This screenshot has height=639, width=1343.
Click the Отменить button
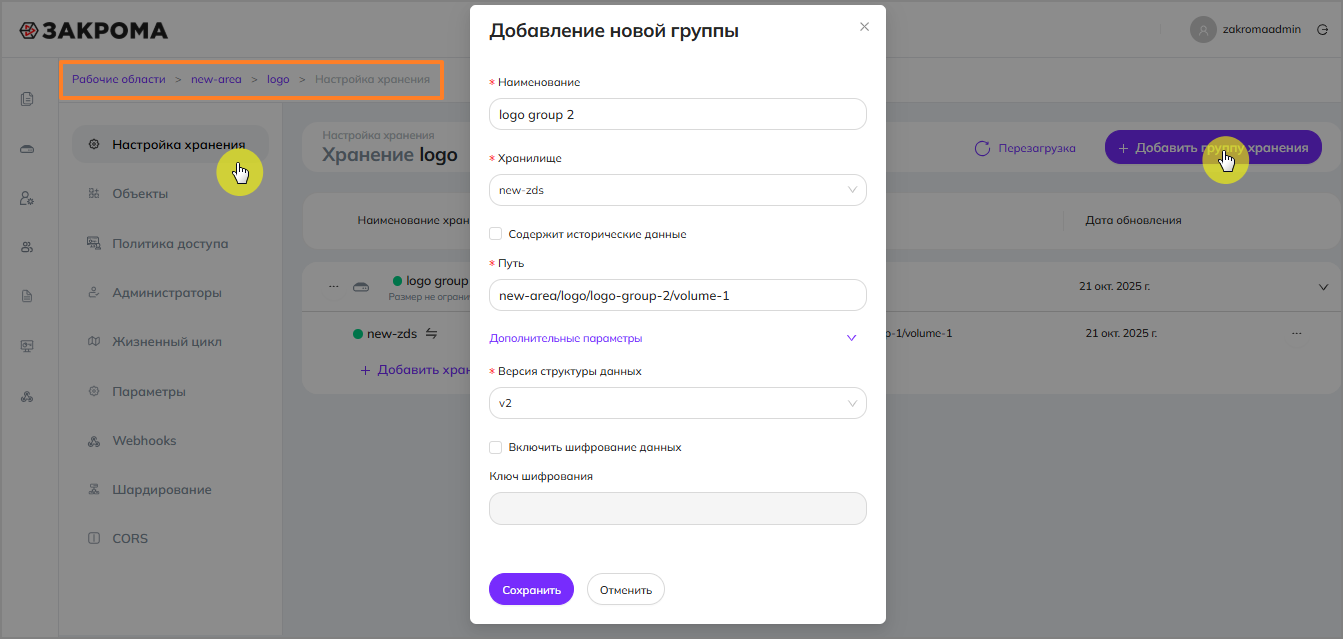625,590
